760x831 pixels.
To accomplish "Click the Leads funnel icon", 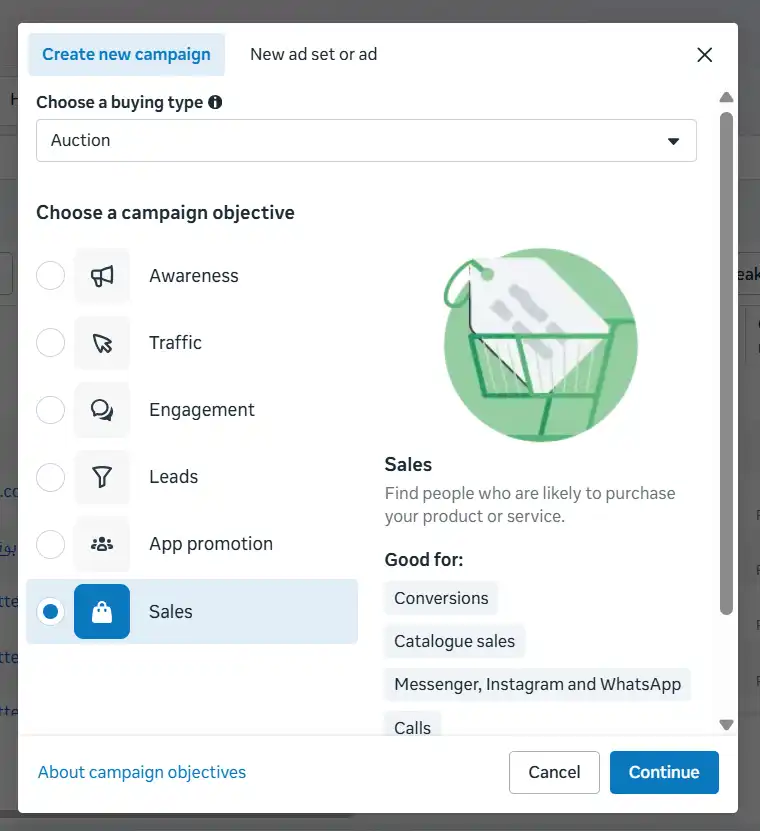I will coord(102,477).
